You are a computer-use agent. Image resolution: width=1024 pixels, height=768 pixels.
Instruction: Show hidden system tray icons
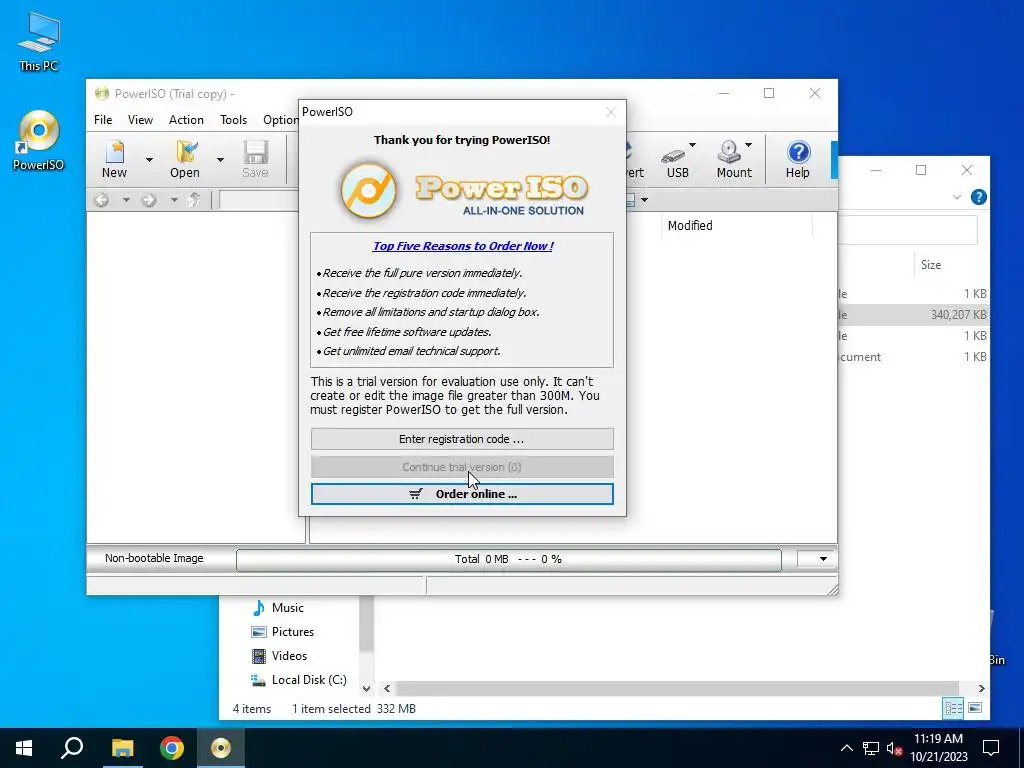pos(846,748)
